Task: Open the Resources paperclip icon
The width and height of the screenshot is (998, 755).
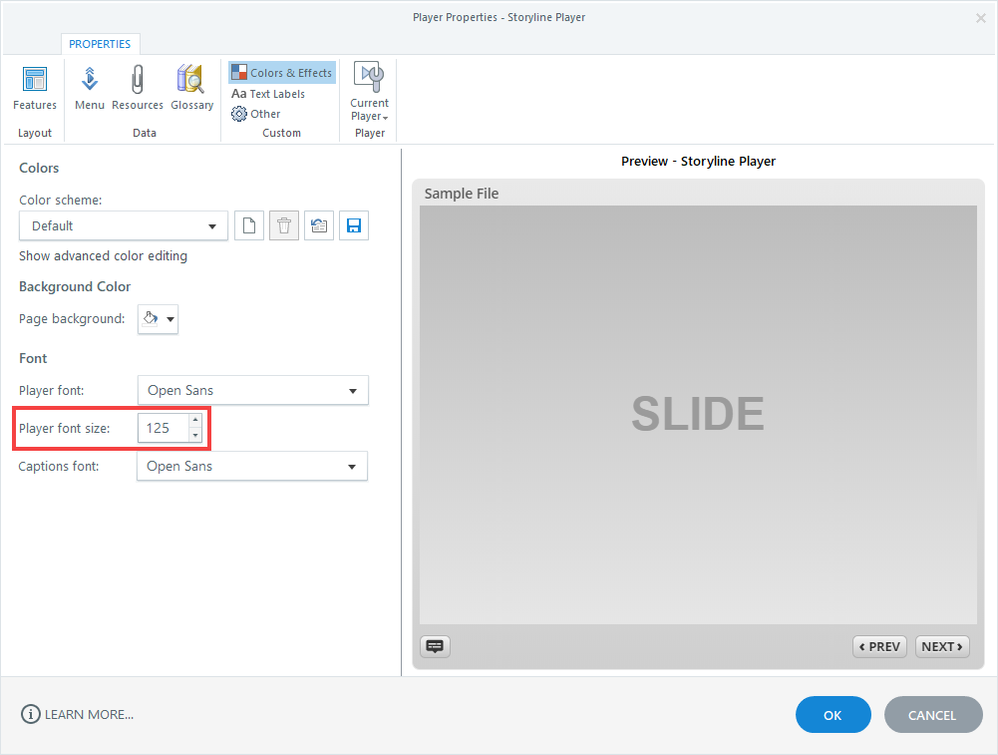Action: tap(137, 88)
